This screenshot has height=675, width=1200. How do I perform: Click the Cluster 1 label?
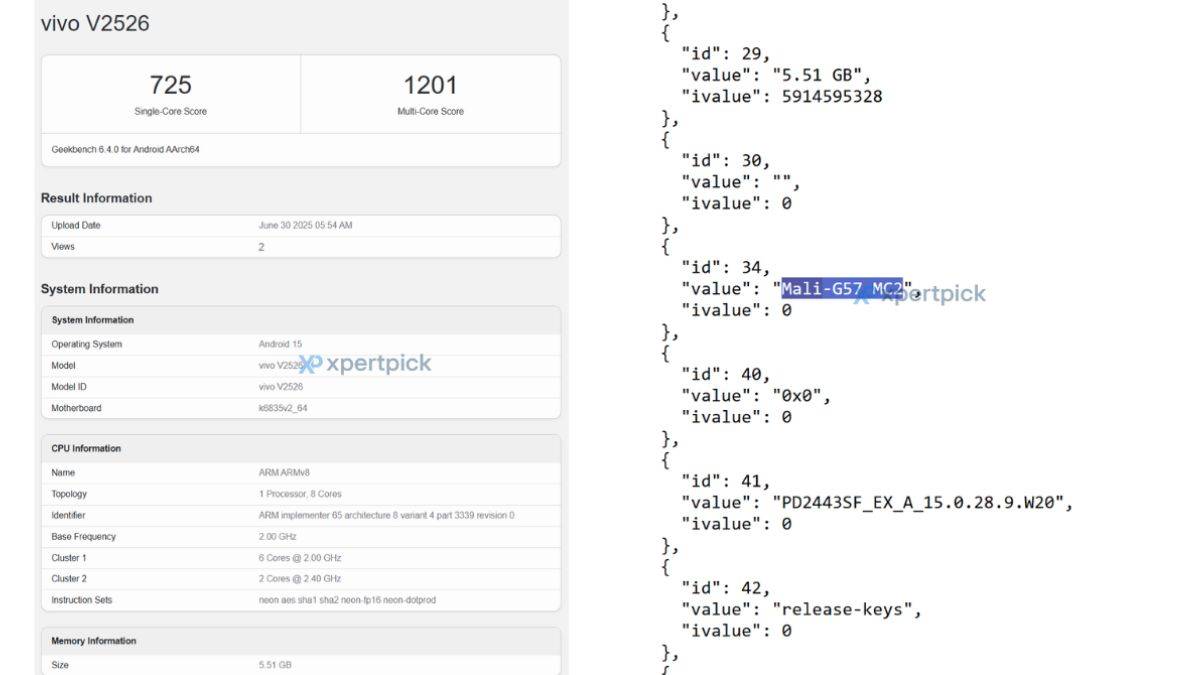coord(69,558)
